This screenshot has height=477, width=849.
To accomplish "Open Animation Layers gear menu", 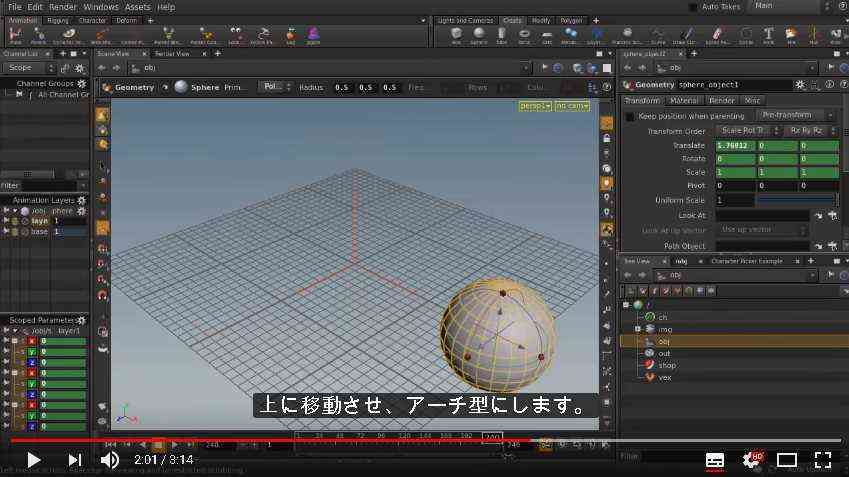I will (x=82, y=200).
